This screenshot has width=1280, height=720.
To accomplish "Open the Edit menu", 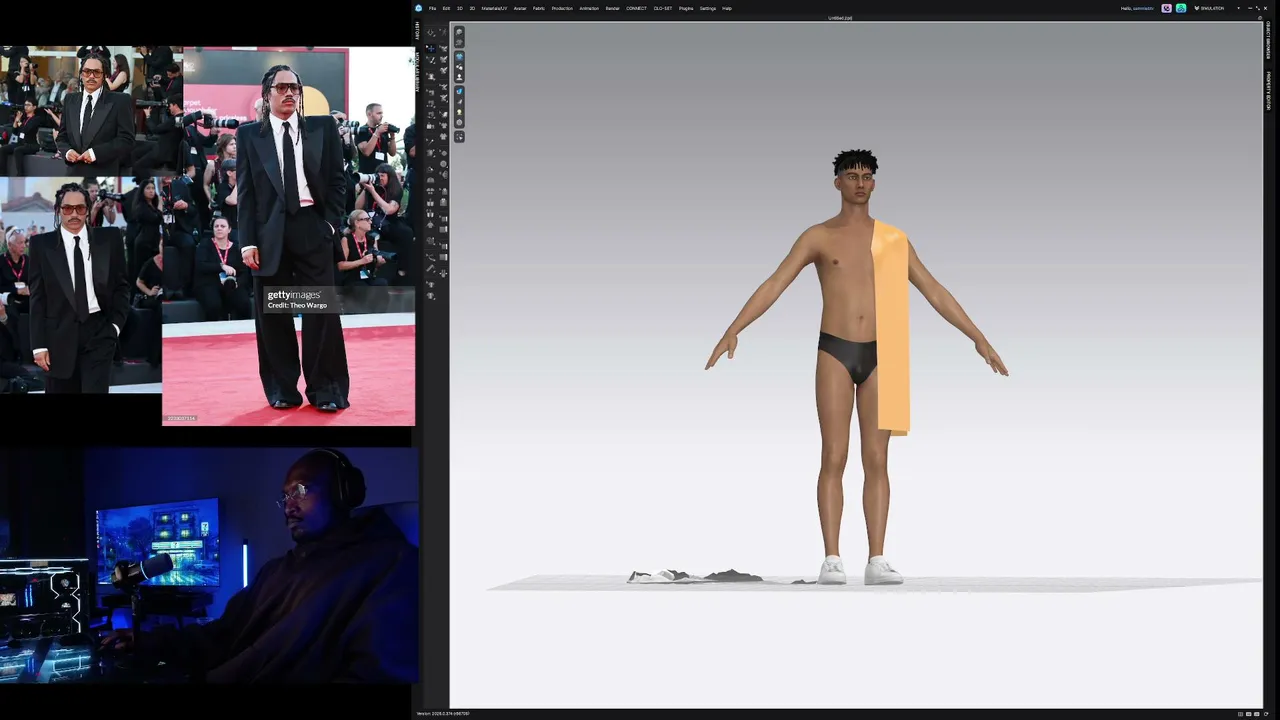I will [446, 8].
